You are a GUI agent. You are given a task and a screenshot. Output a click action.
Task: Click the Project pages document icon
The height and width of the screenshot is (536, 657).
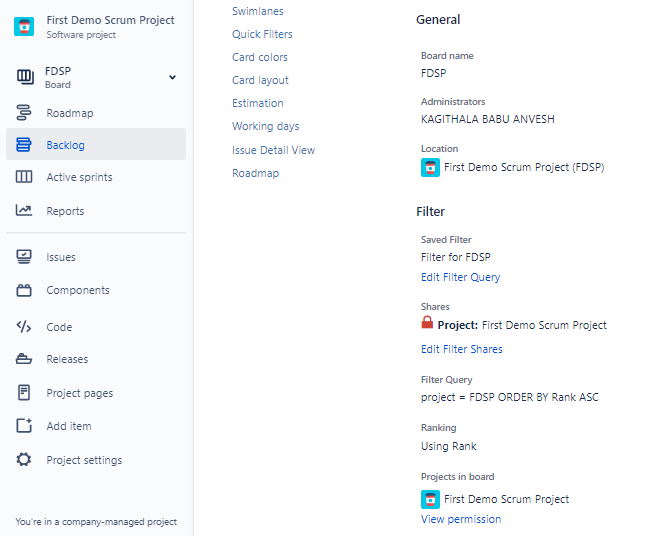pyautogui.click(x=24, y=393)
